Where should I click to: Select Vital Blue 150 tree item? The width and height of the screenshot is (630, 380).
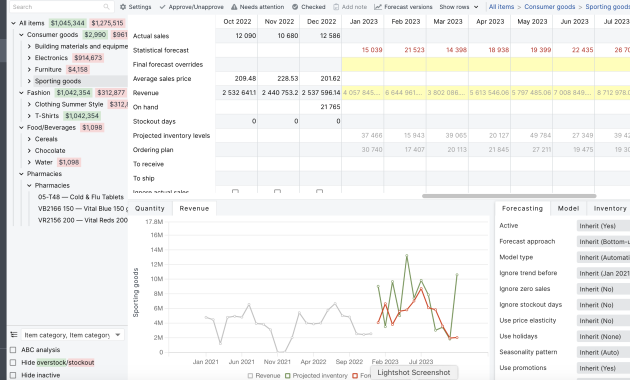[83, 208]
